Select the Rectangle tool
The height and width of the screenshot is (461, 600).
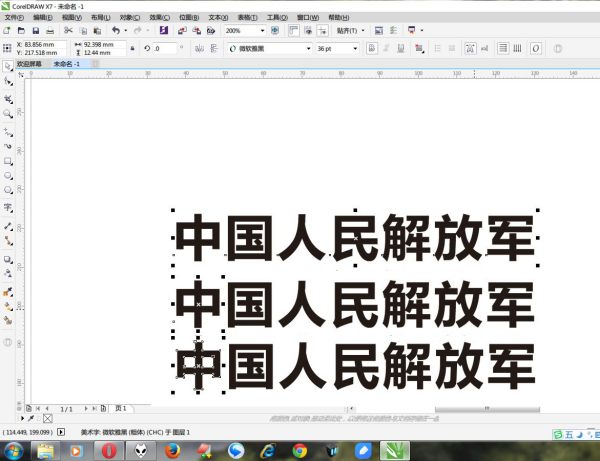click(8, 161)
